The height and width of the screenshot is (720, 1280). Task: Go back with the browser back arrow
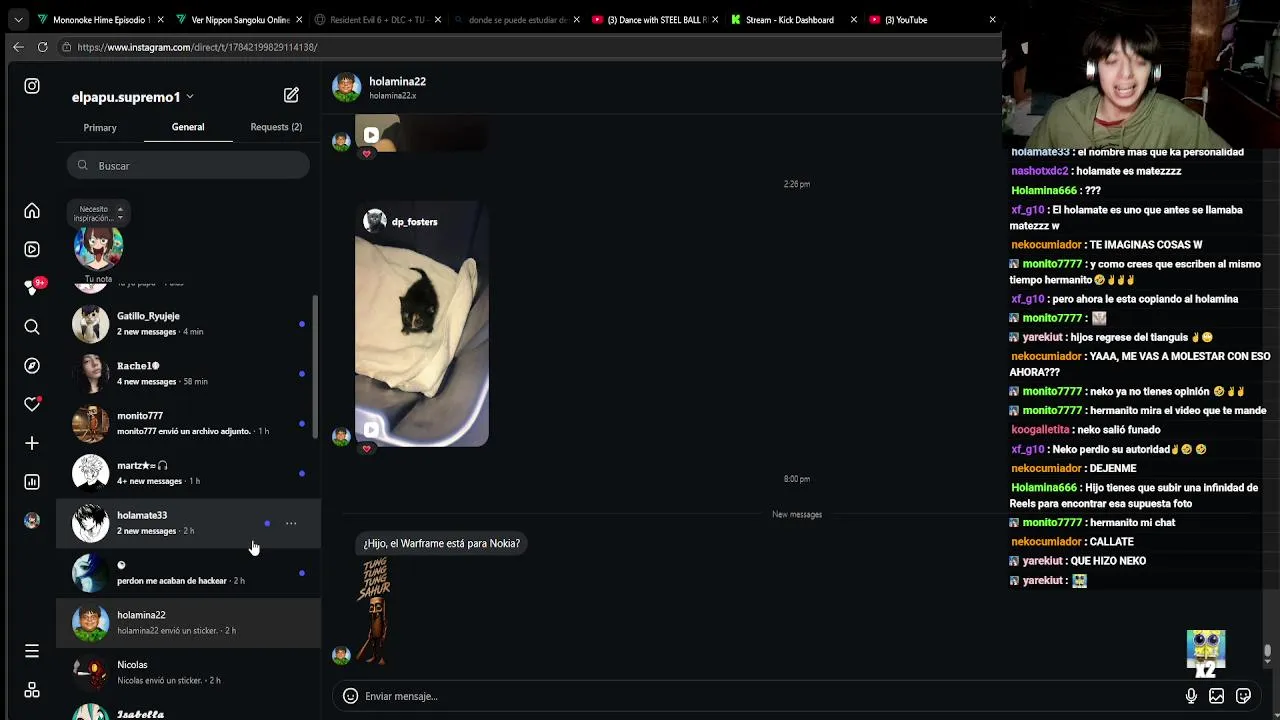point(18,47)
